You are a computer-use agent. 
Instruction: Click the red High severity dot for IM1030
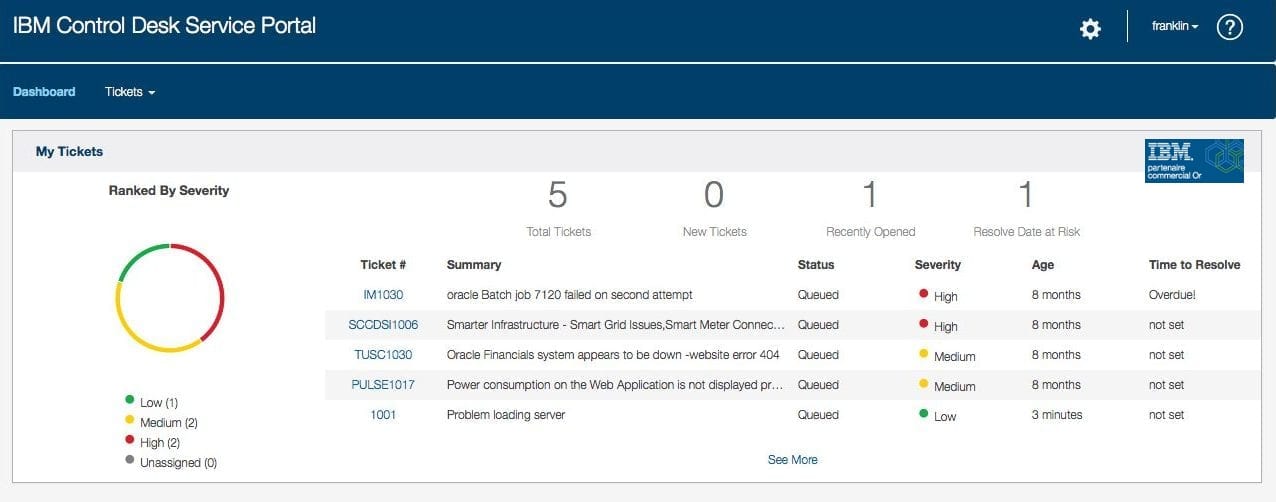coord(924,294)
